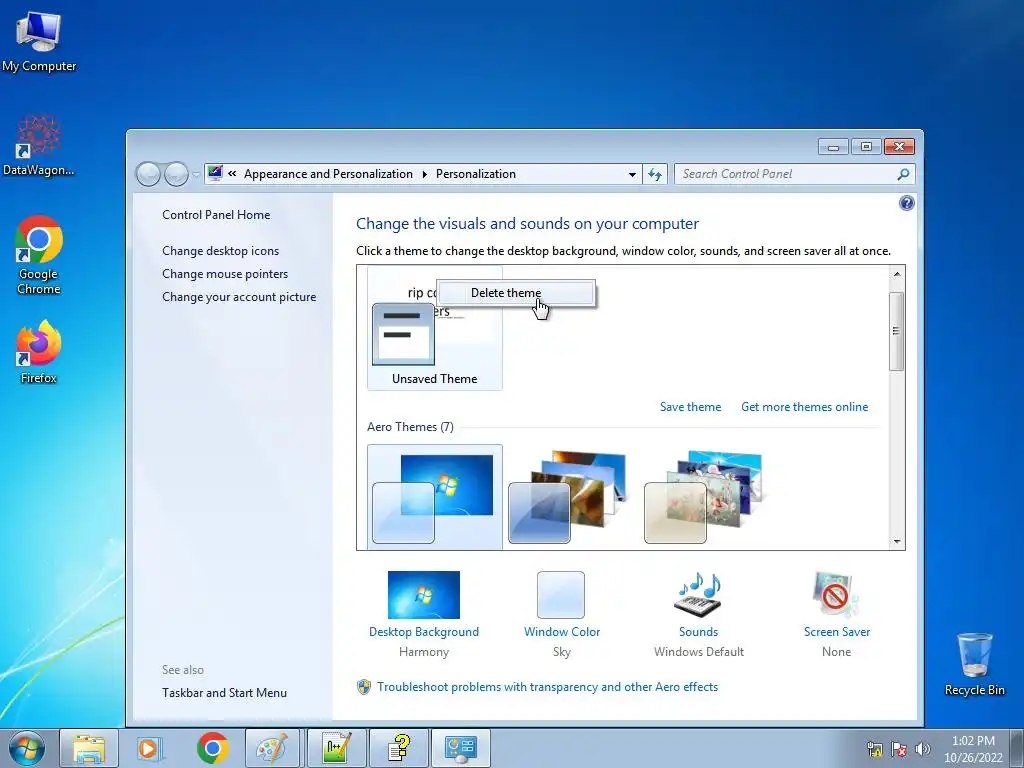1024x768 pixels.
Task: Open Change mouse pointers link
Action: point(225,274)
